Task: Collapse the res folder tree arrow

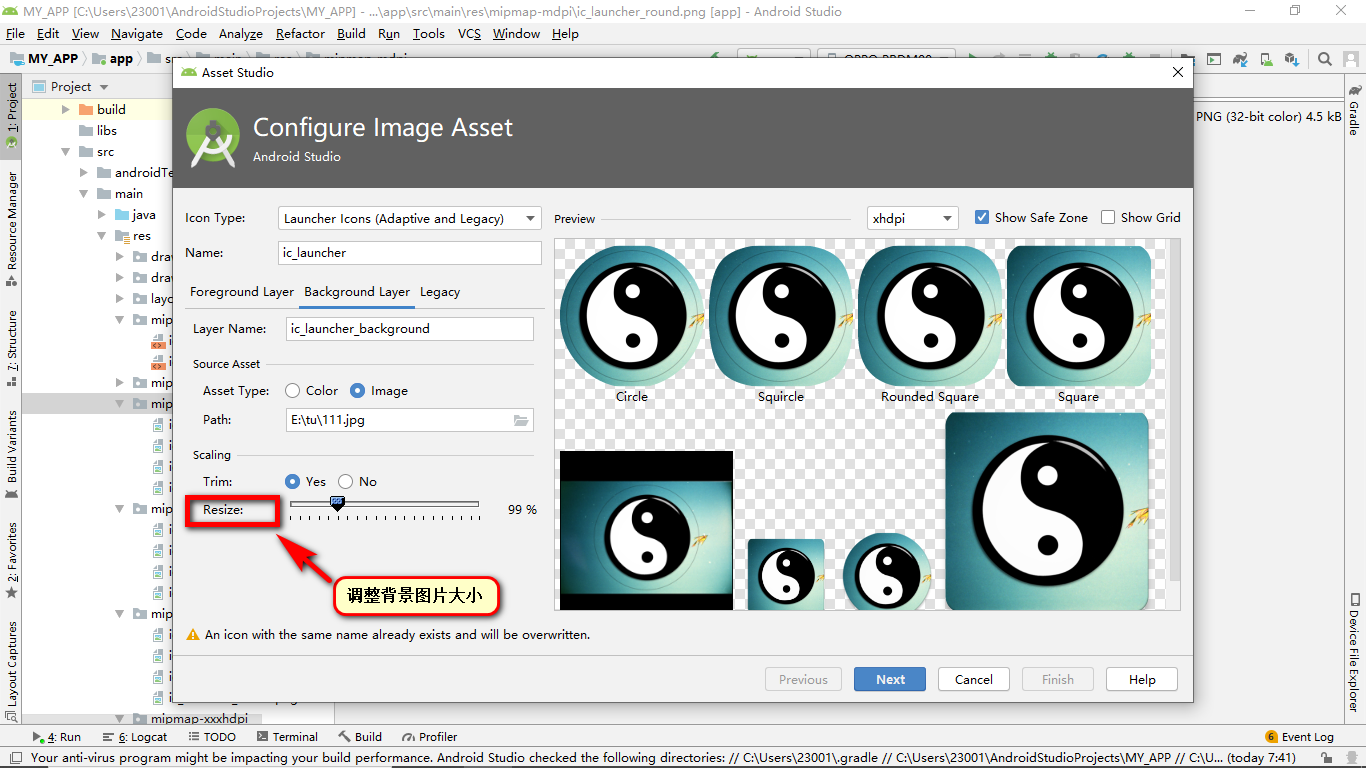Action: (x=102, y=236)
